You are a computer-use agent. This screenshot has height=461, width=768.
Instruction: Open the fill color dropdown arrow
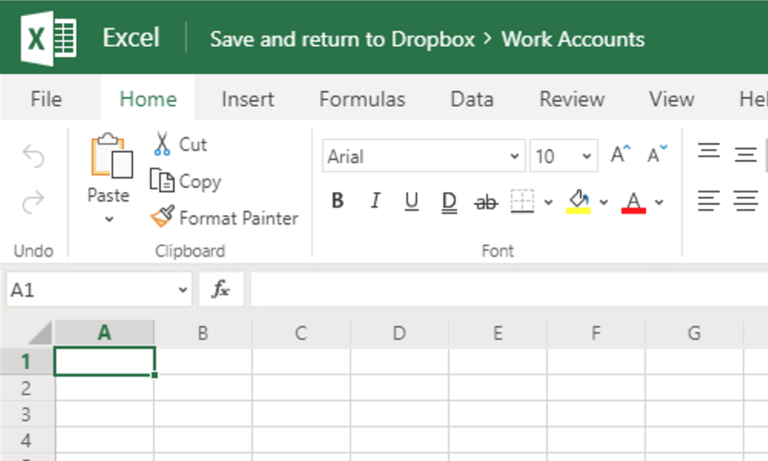(603, 202)
